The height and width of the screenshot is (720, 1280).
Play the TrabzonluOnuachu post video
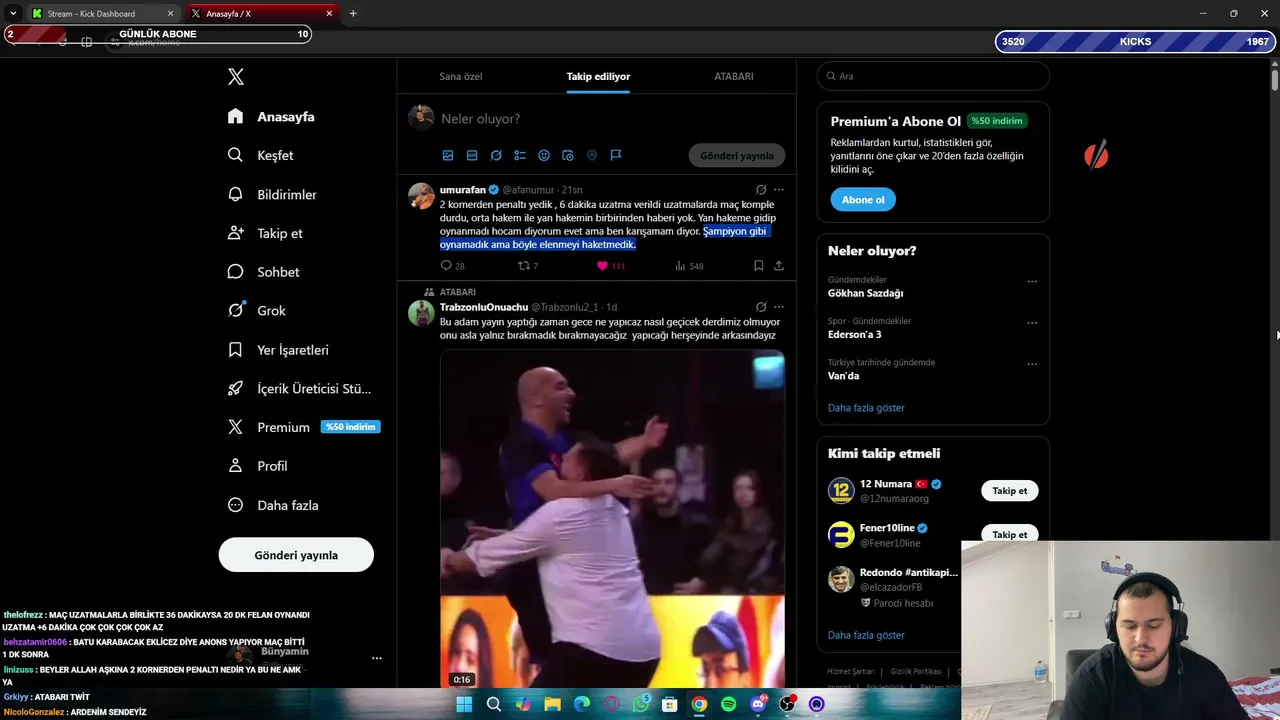pos(612,518)
